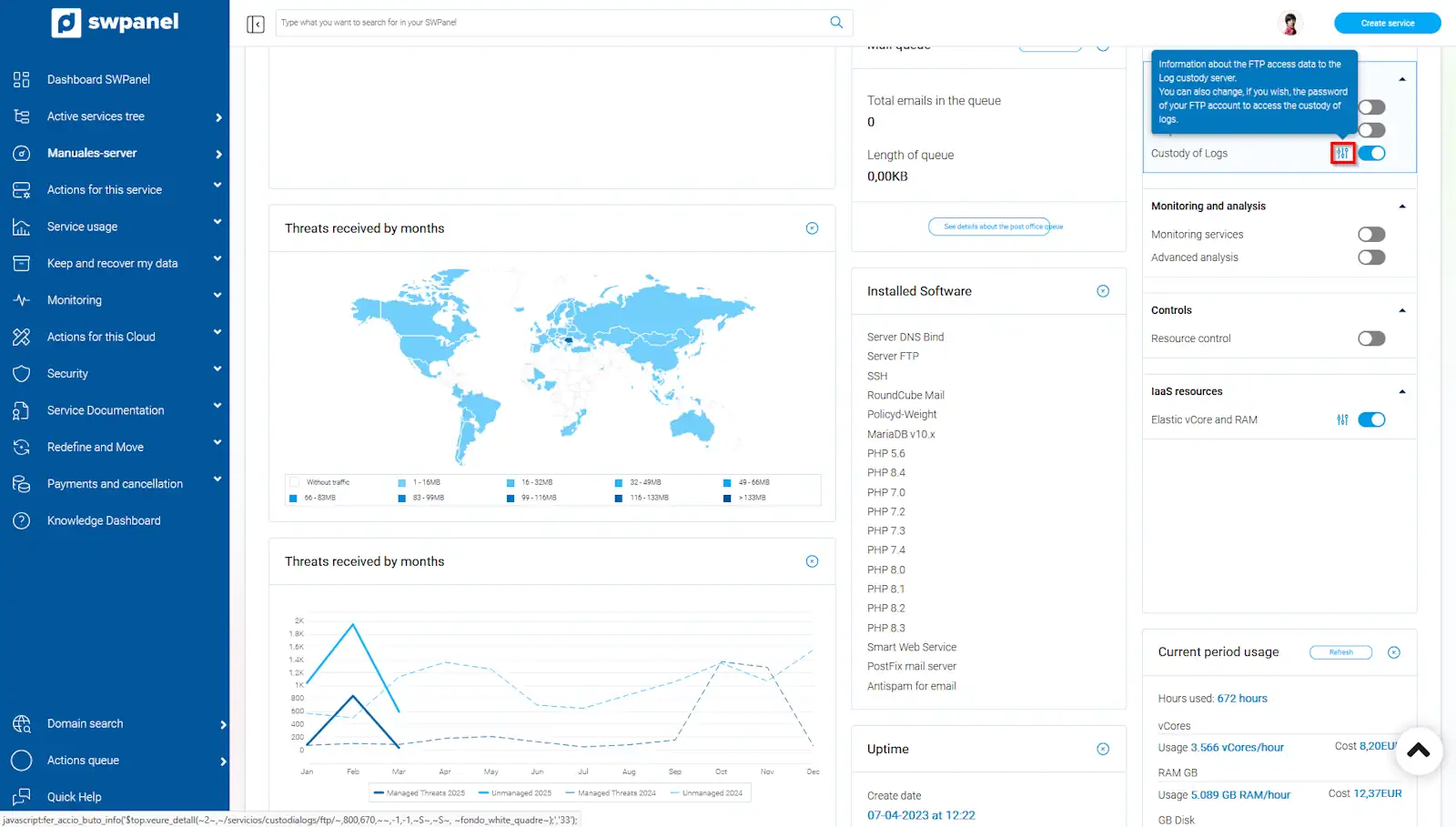The width and height of the screenshot is (1456, 827).
Task: Collapse the Monitoring and analysis section
Action: (1401, 207)
